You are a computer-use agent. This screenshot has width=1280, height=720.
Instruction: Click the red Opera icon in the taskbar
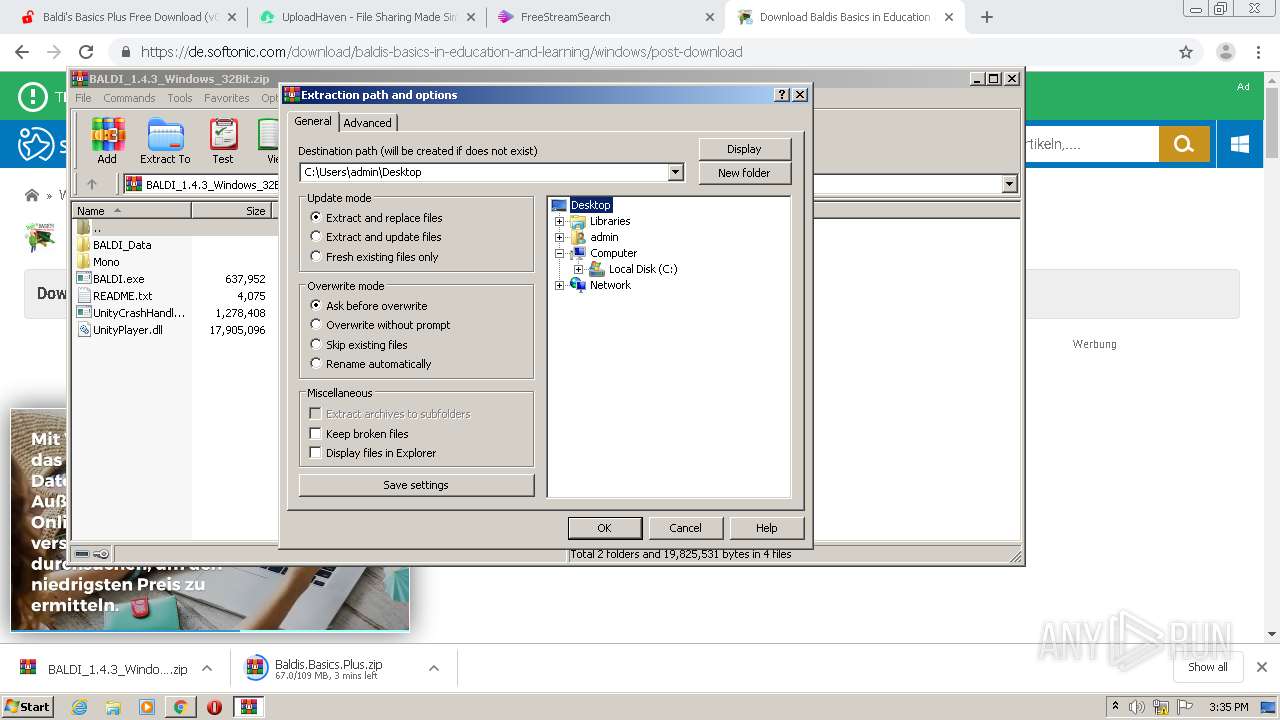point(214,707)
